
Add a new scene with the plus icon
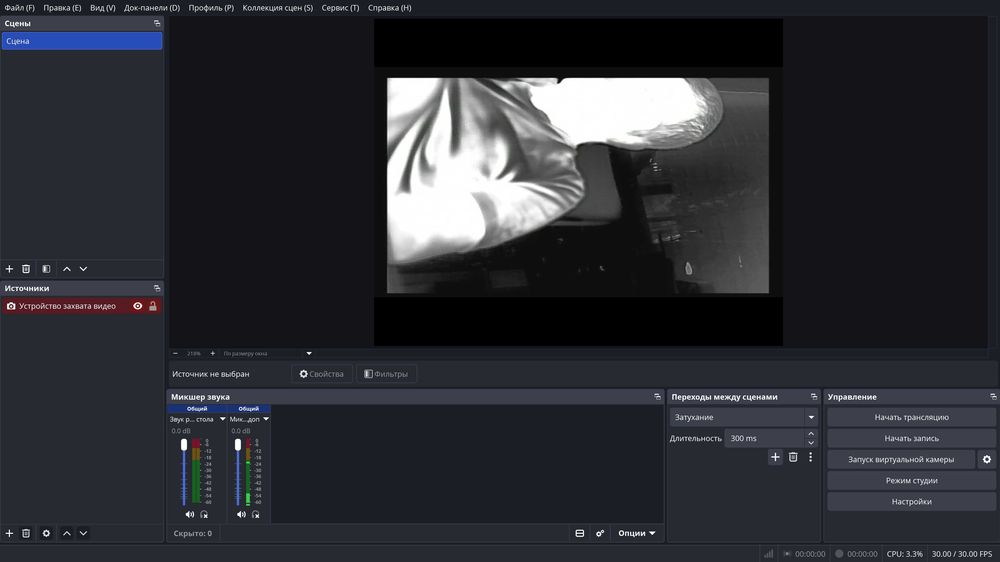click(10, 269)
